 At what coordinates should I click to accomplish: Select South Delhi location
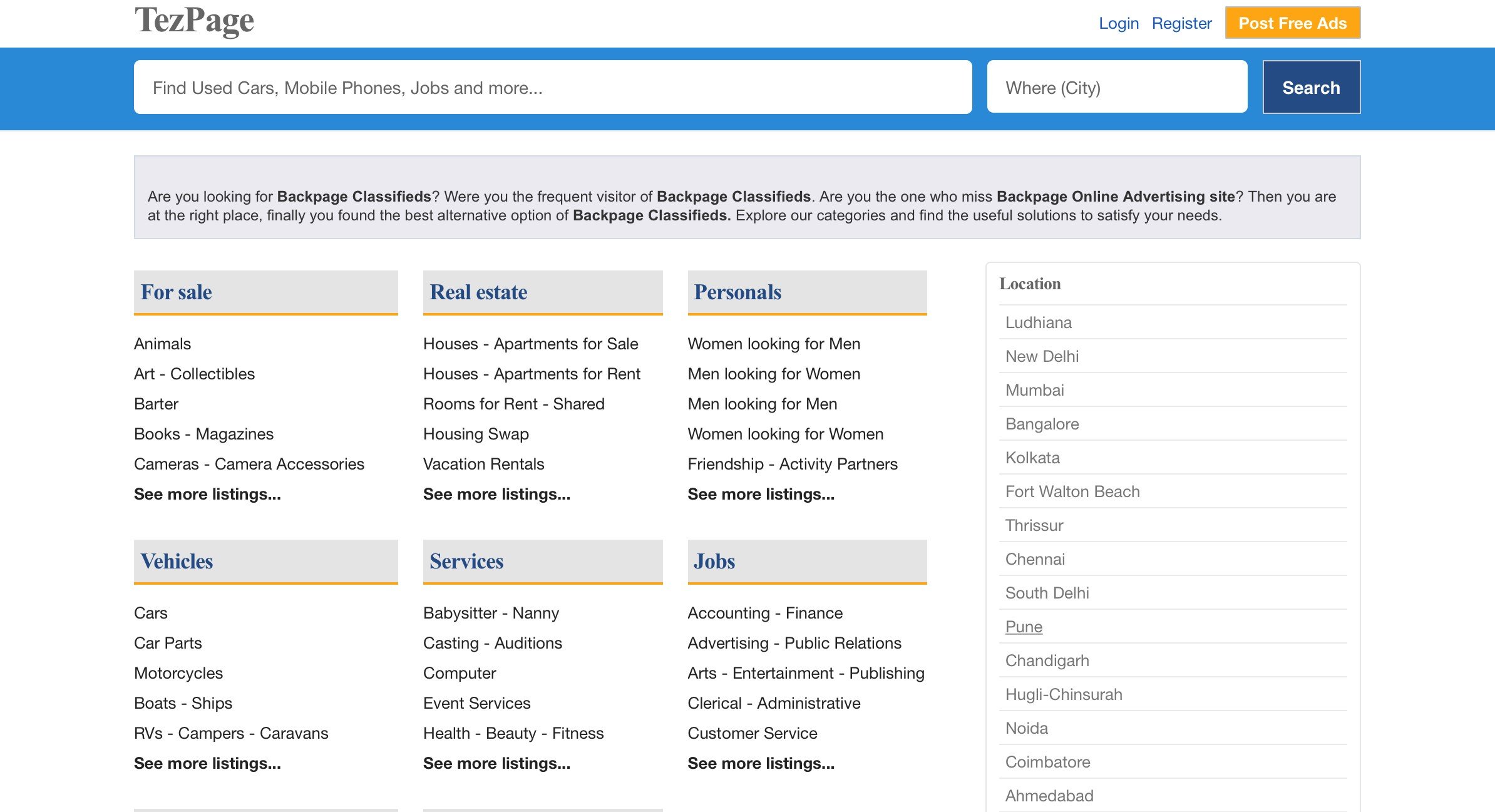click(1047, 592)
